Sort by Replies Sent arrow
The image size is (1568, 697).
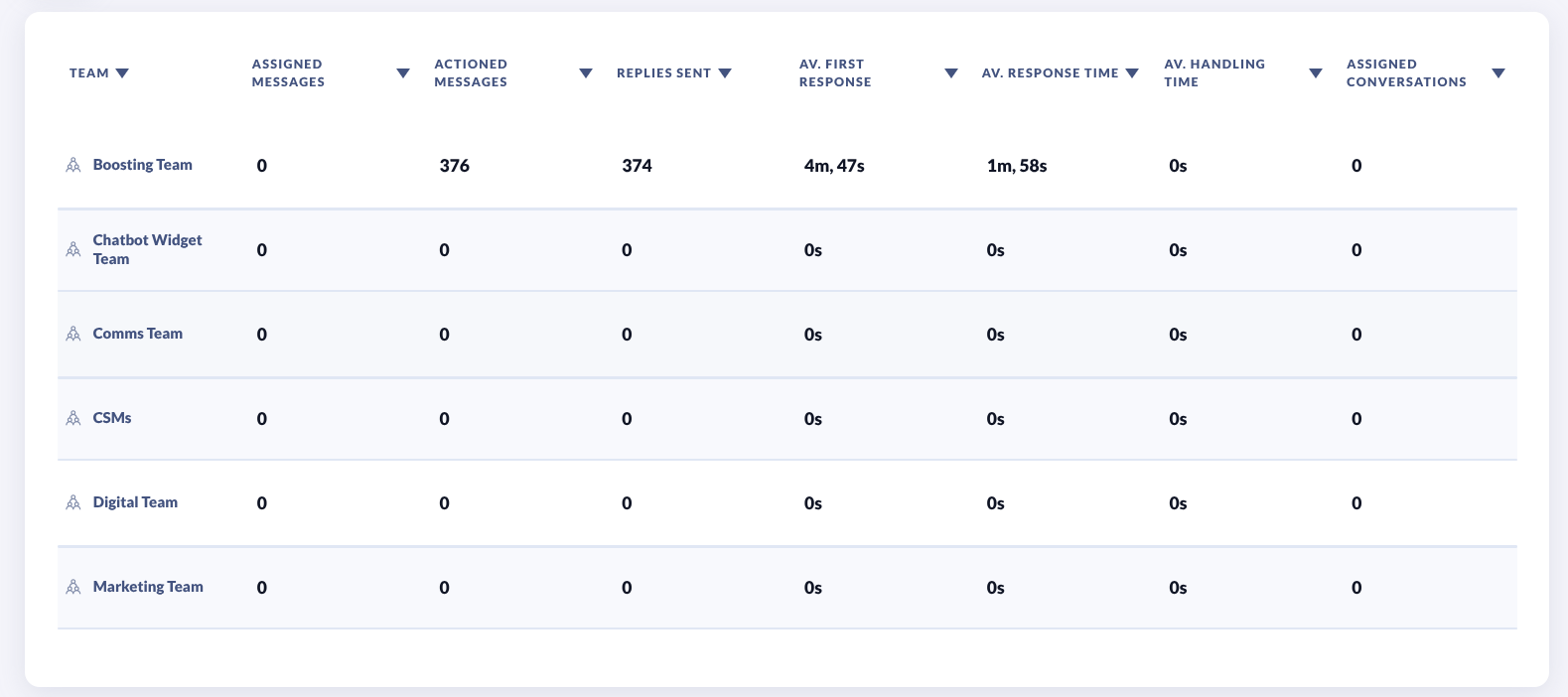click(x=725, y=73)
